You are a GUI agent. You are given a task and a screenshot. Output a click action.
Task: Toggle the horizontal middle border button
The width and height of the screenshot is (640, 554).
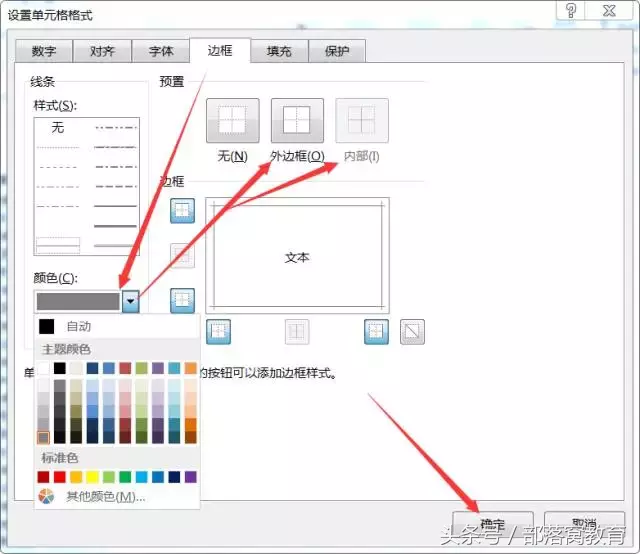click(x=182, y=256)
